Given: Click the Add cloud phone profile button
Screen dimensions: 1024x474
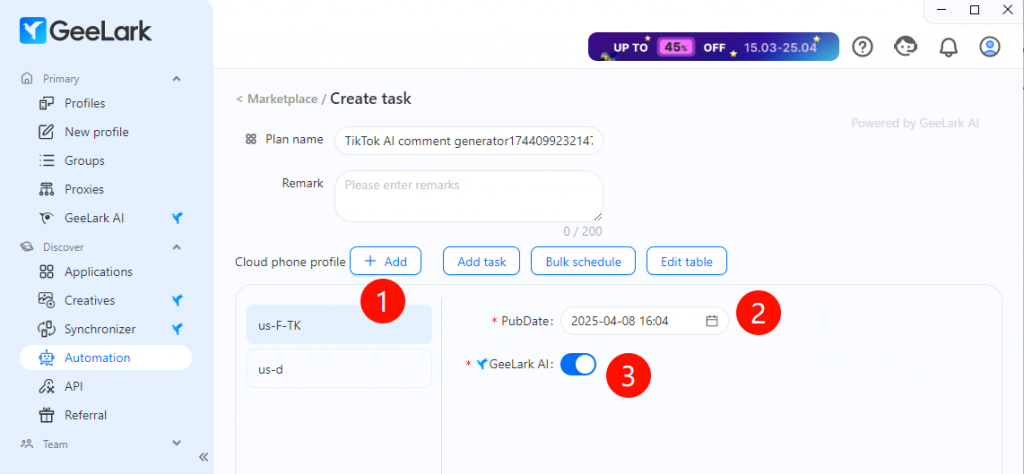Looking at the screenshot, I should (x=385, y=261).
